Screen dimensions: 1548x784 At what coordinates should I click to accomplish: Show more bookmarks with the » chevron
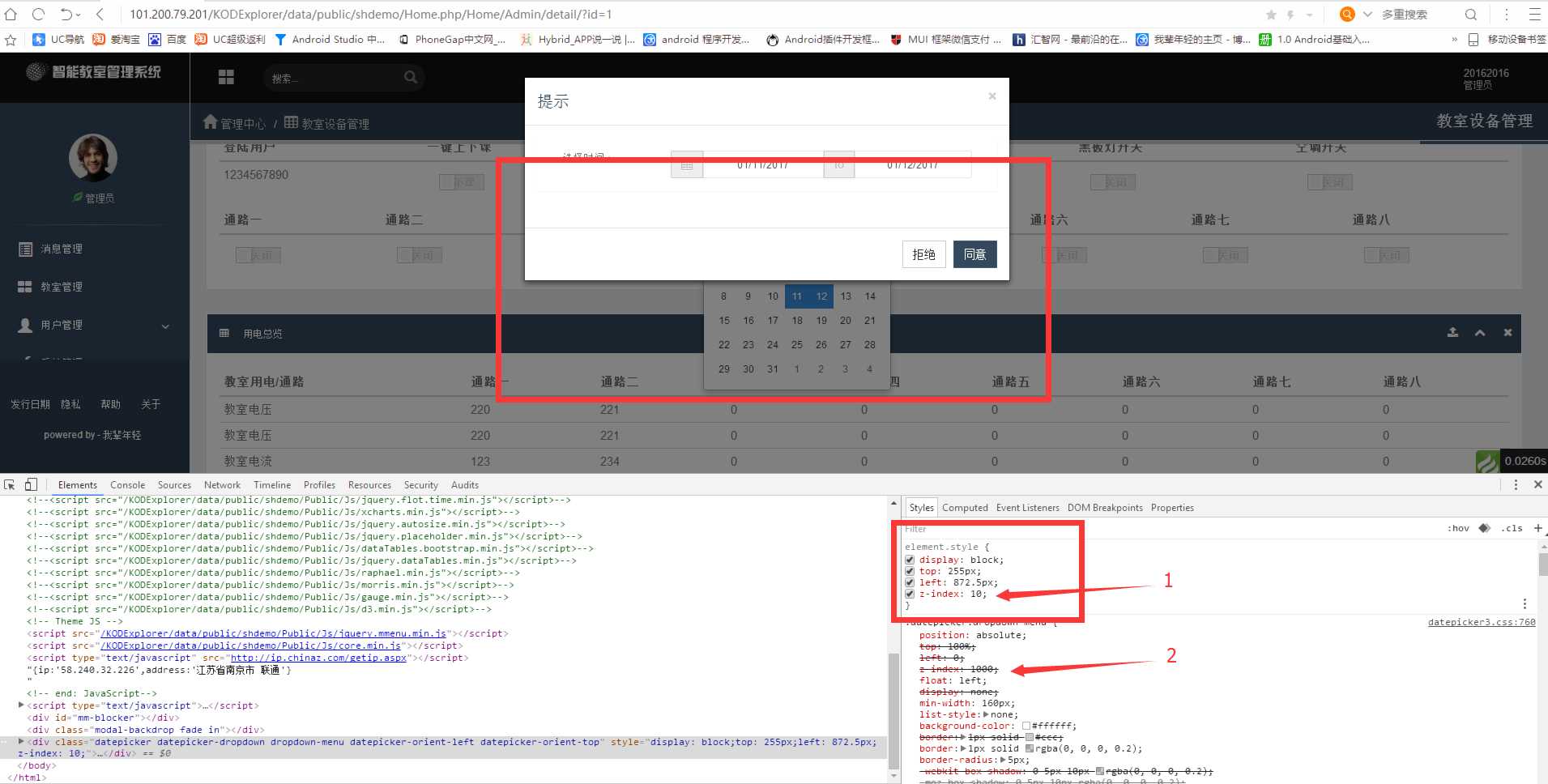(1454, 39)
